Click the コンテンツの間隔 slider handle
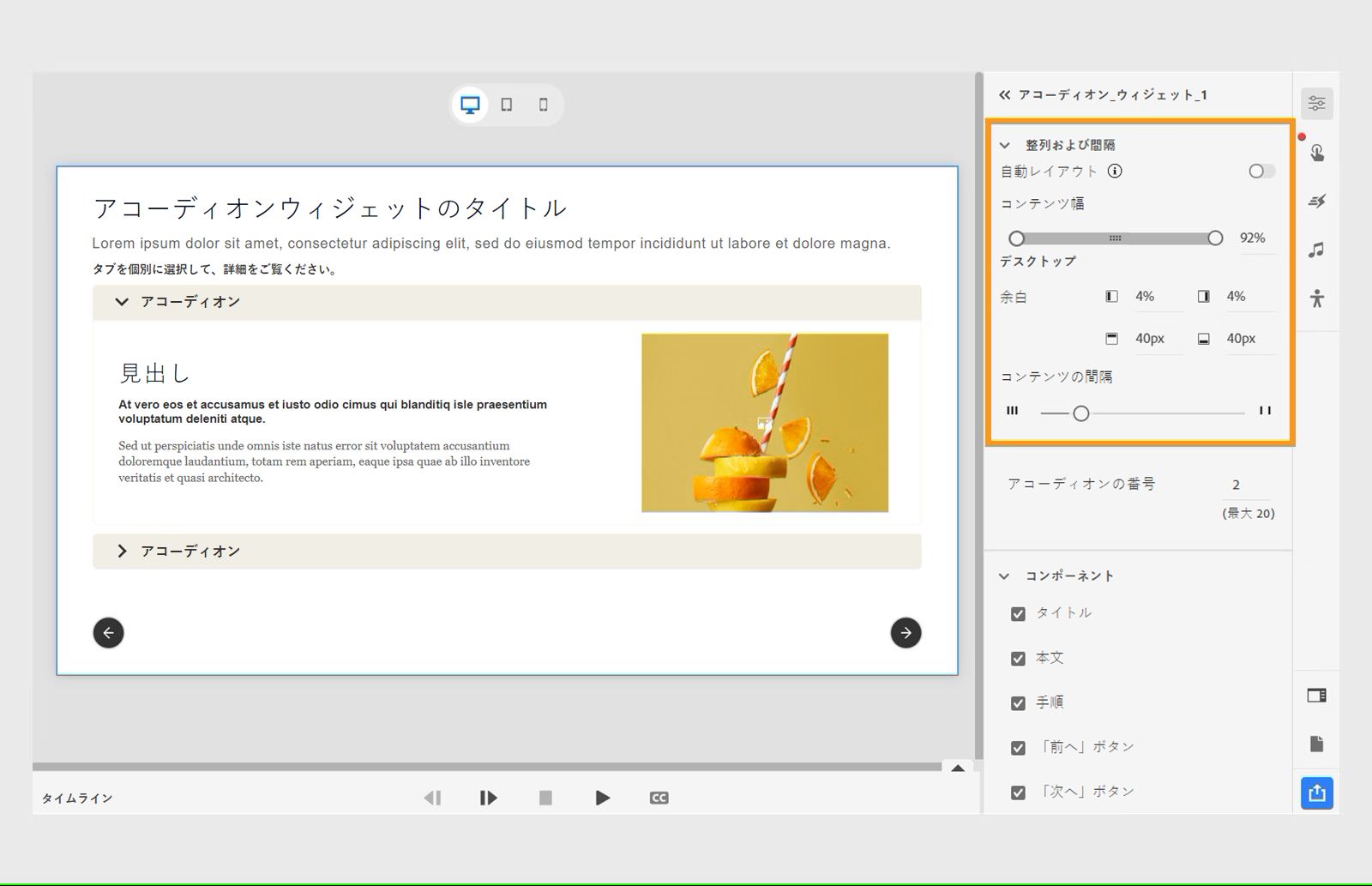Screen dimensions: 1372x886 tap(1081, 413)
